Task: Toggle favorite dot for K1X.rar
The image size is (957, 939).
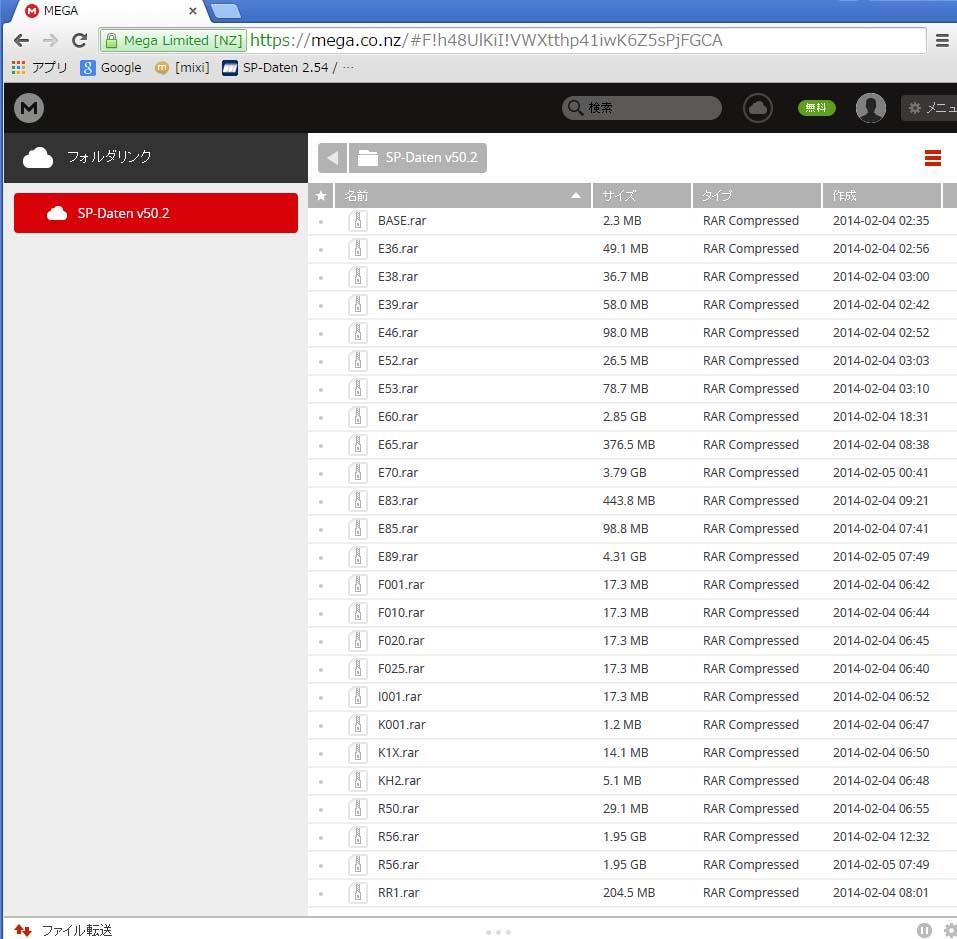Action: [321, 754]
